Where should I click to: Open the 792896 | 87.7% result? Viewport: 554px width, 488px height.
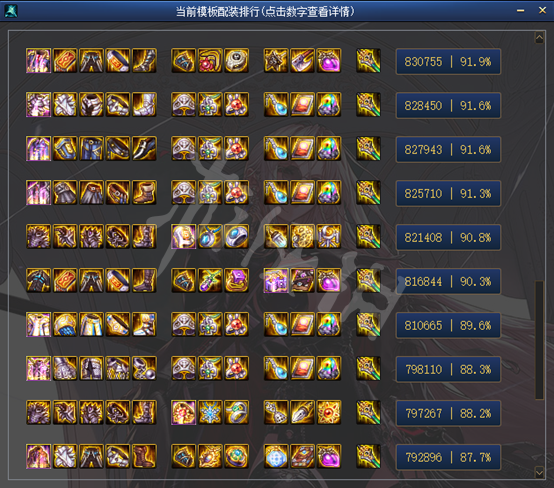click(x=448, y=457)
